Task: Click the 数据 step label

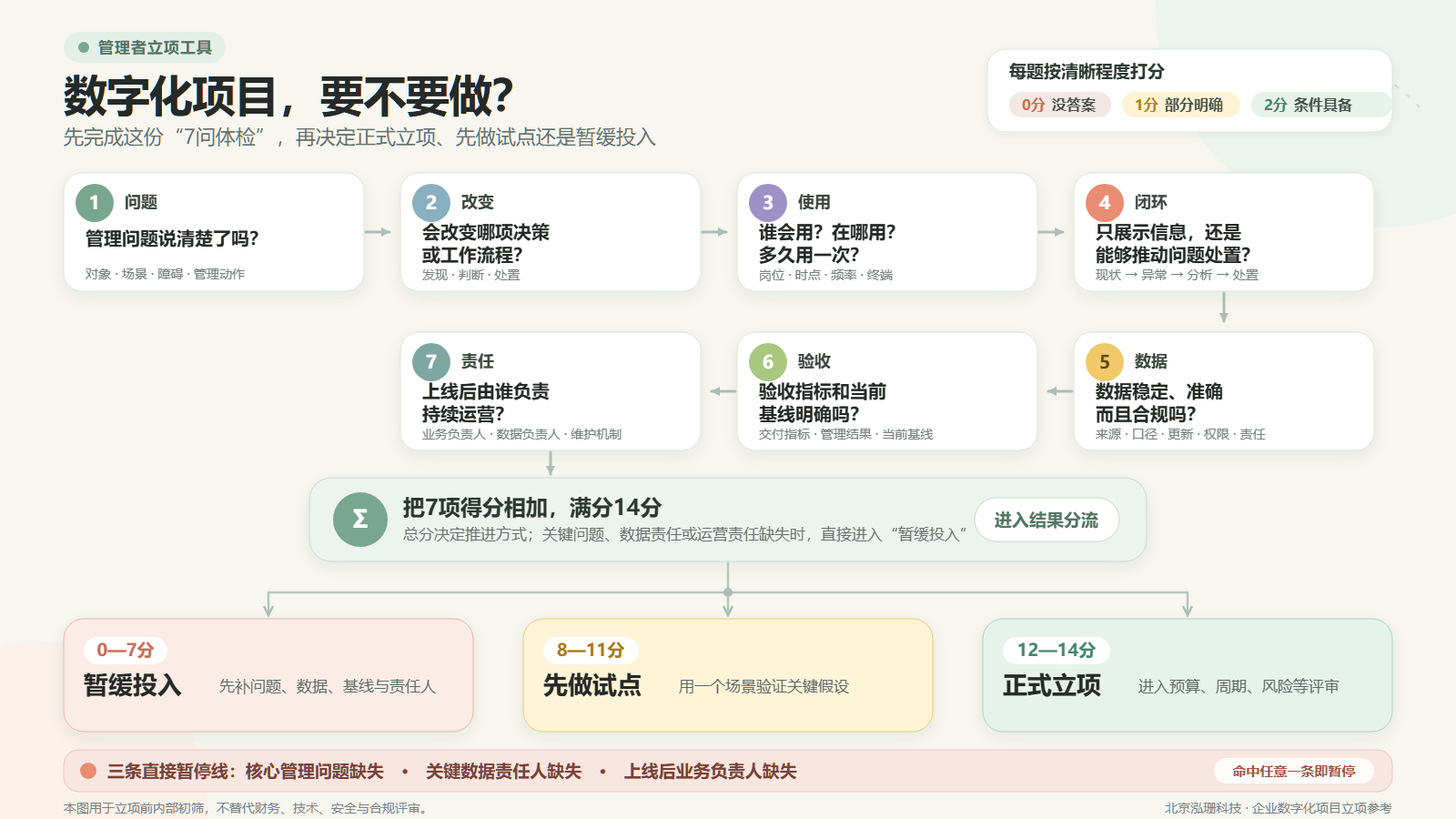Action: click(1151, 361)
